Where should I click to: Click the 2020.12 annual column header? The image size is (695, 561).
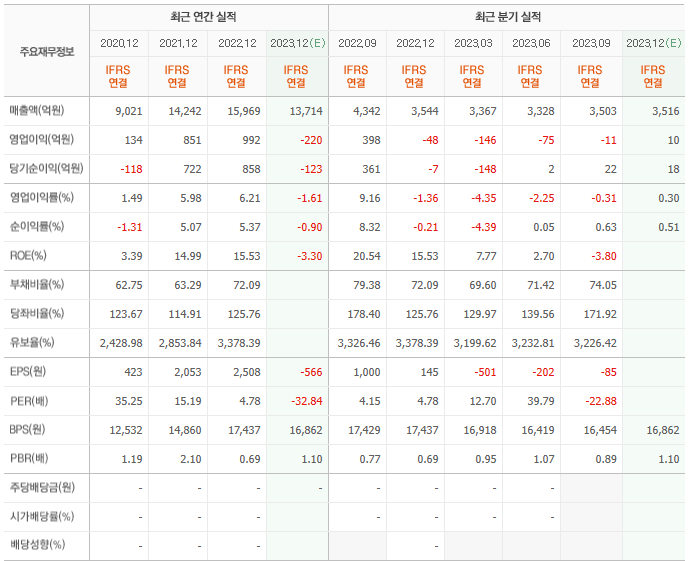[x=119, y=43]
